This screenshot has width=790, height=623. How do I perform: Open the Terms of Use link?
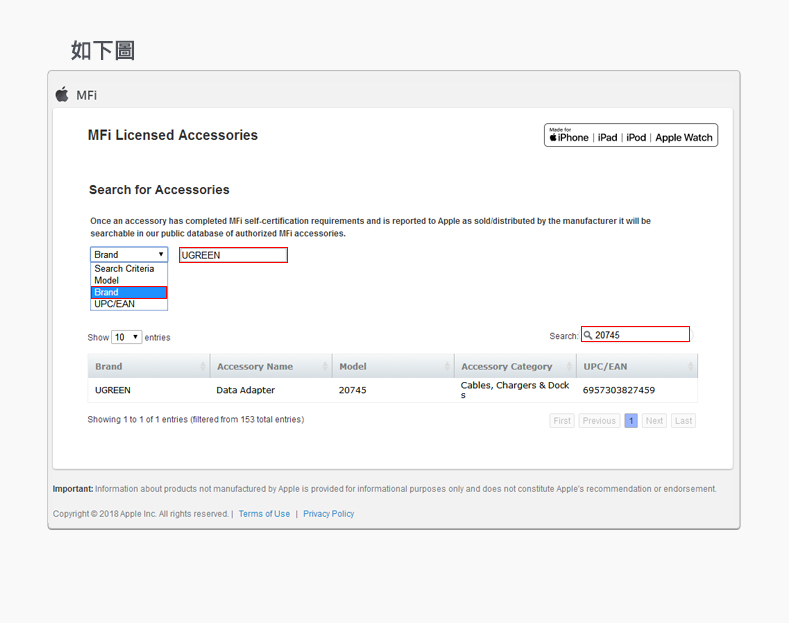point(264,514)
